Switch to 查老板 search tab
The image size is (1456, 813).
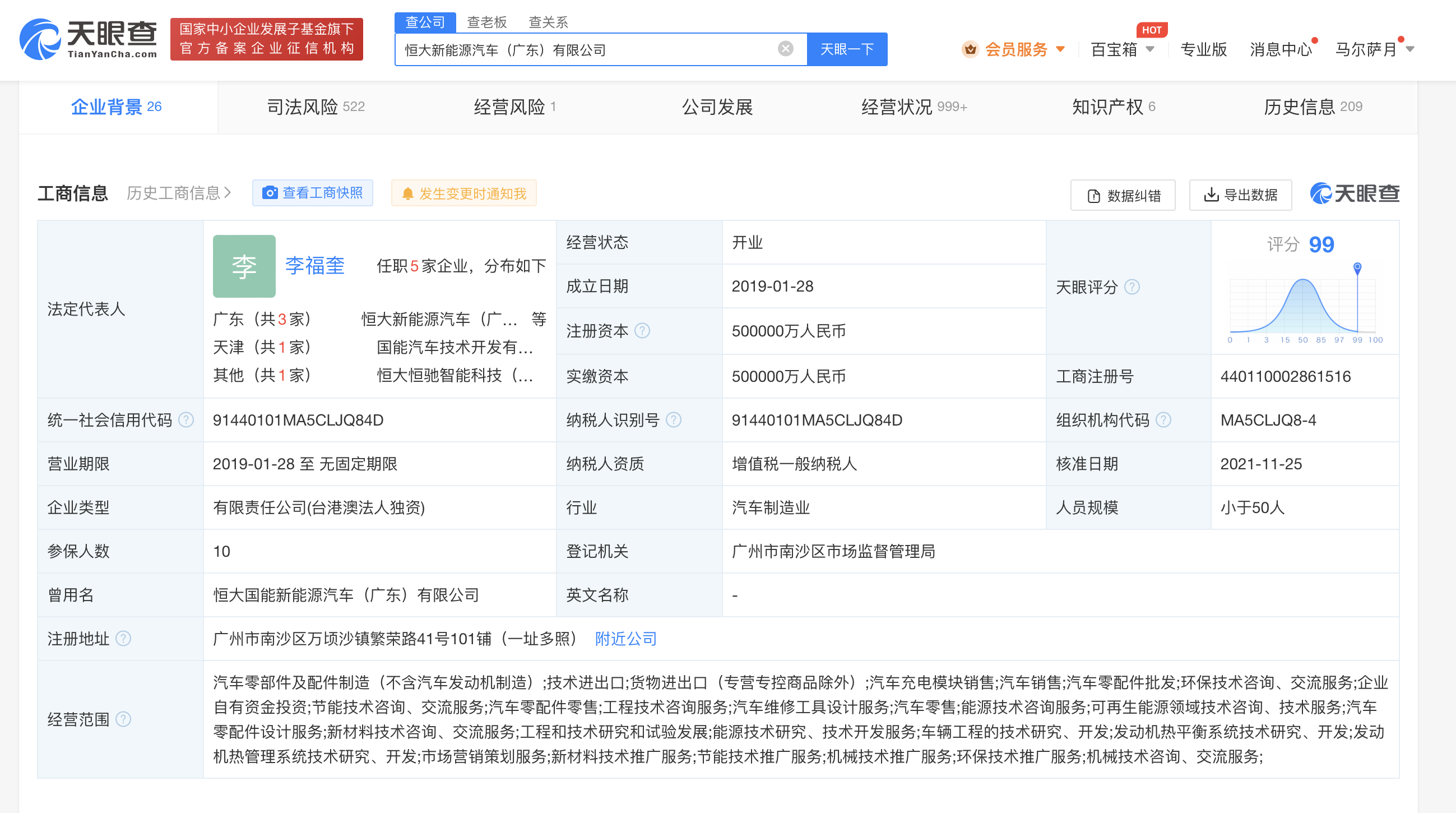pyautogui.click(x=486, y=22)
